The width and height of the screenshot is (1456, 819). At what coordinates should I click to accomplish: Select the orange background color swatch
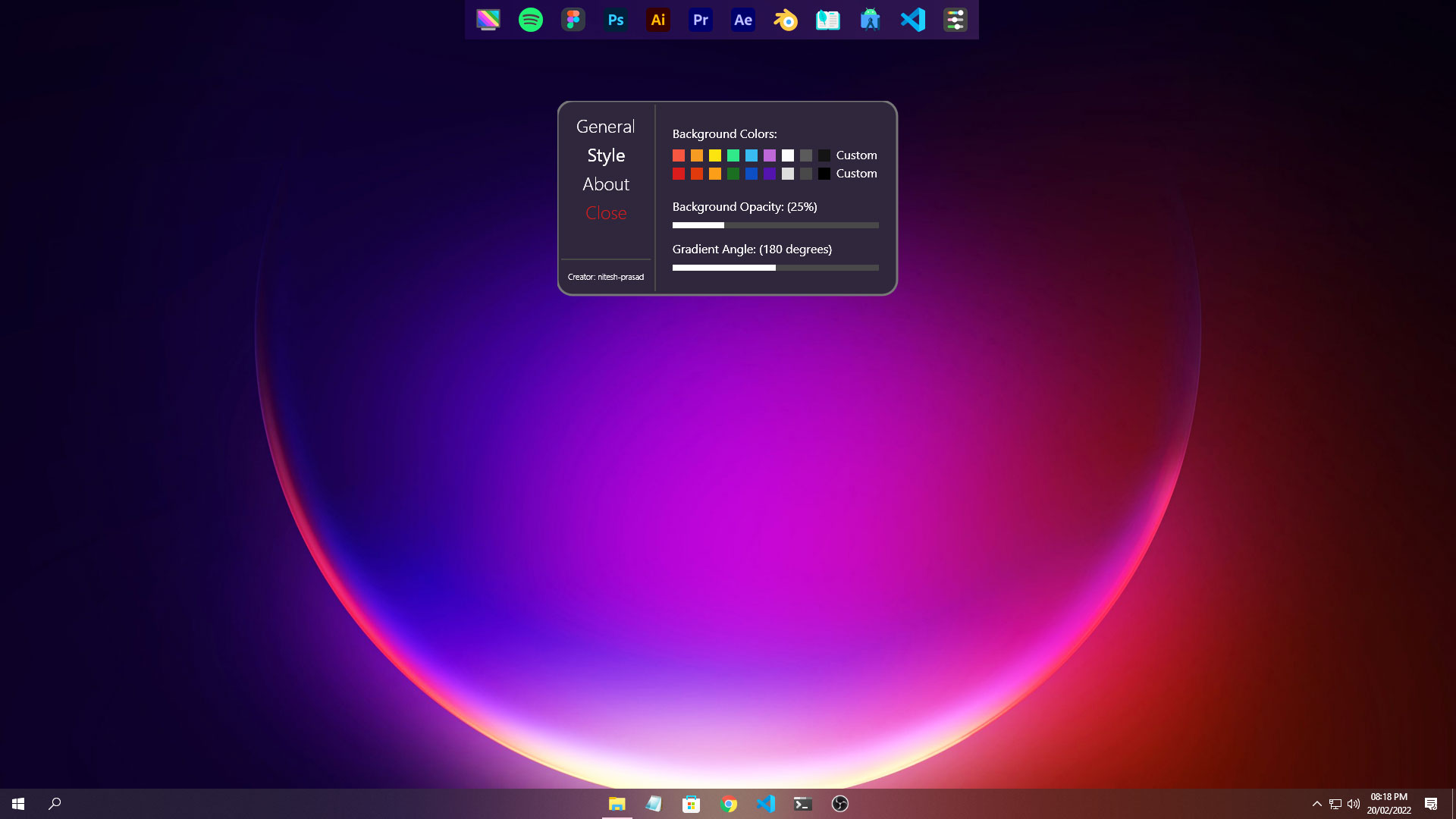click(697, 154)
